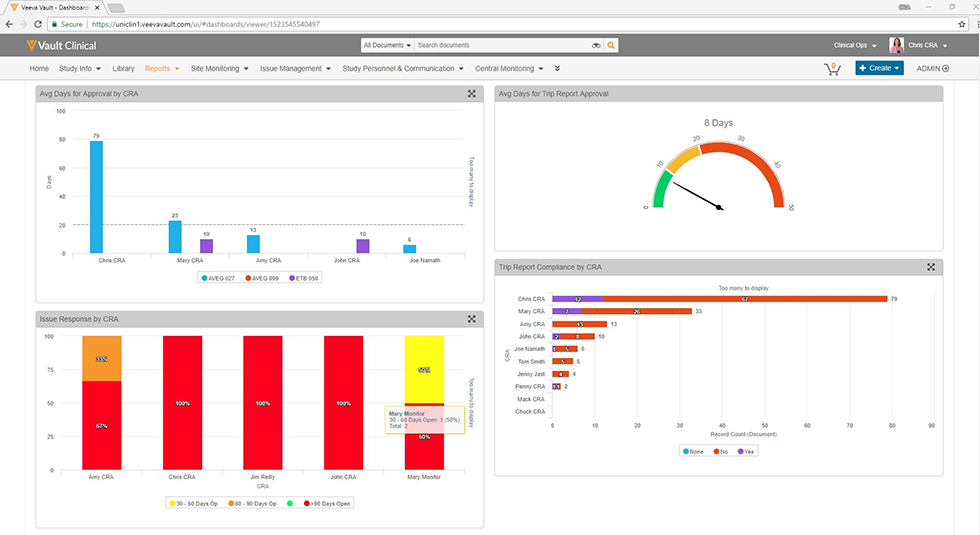
Task: Expand the Avg Days for Approval chart fullscreen
Action: 471,94
